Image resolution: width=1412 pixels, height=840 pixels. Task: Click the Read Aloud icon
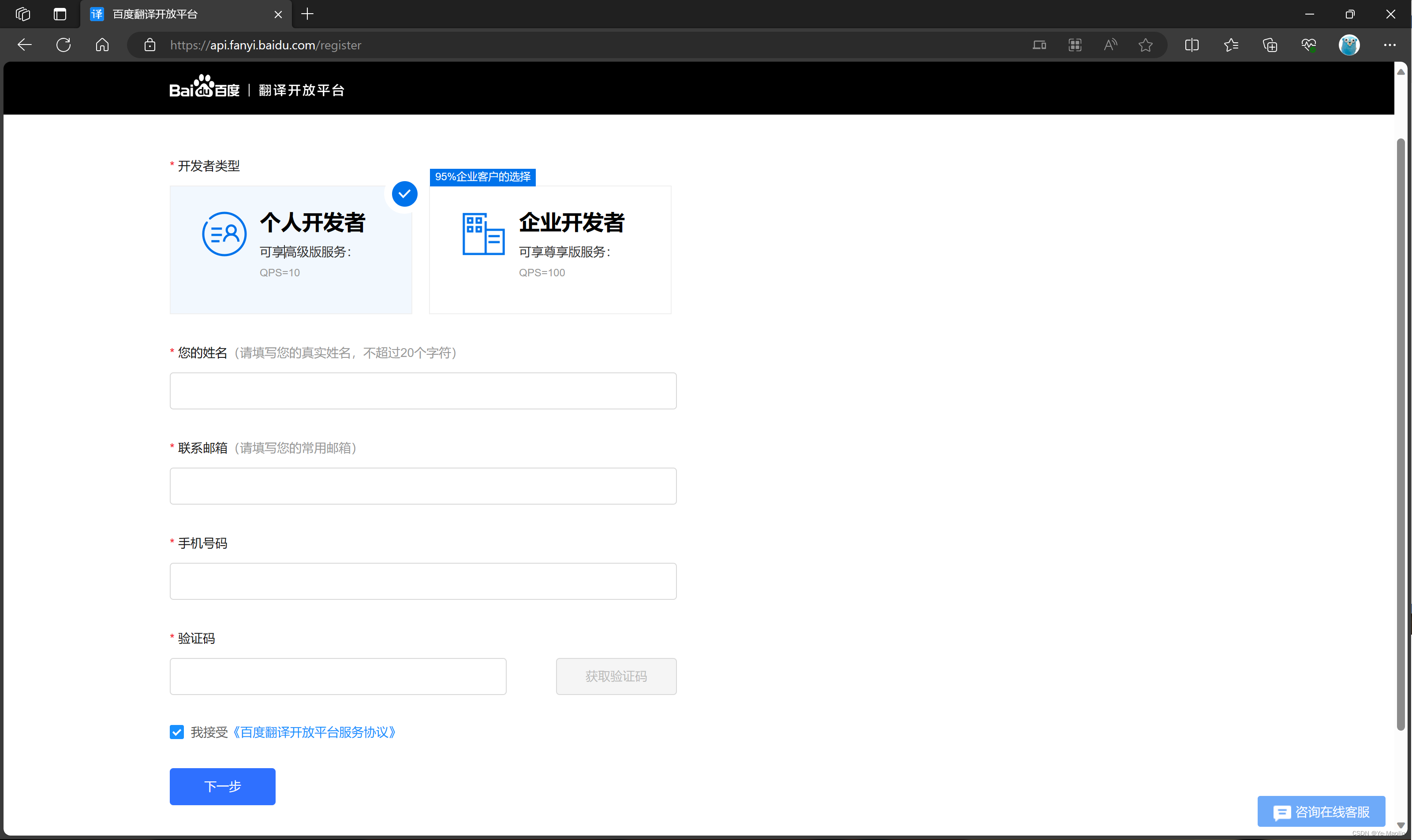pyautogui.click(x=1110, y=45)
